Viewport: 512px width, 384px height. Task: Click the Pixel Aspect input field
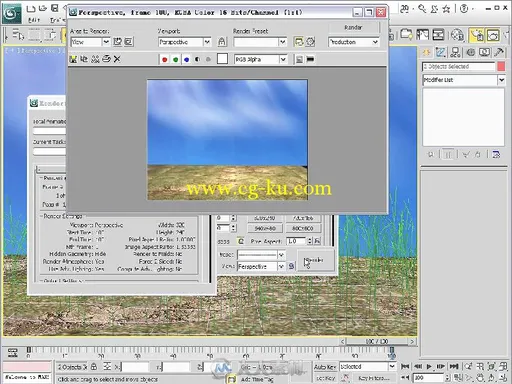pyautogui.click(x=296, y=241)
